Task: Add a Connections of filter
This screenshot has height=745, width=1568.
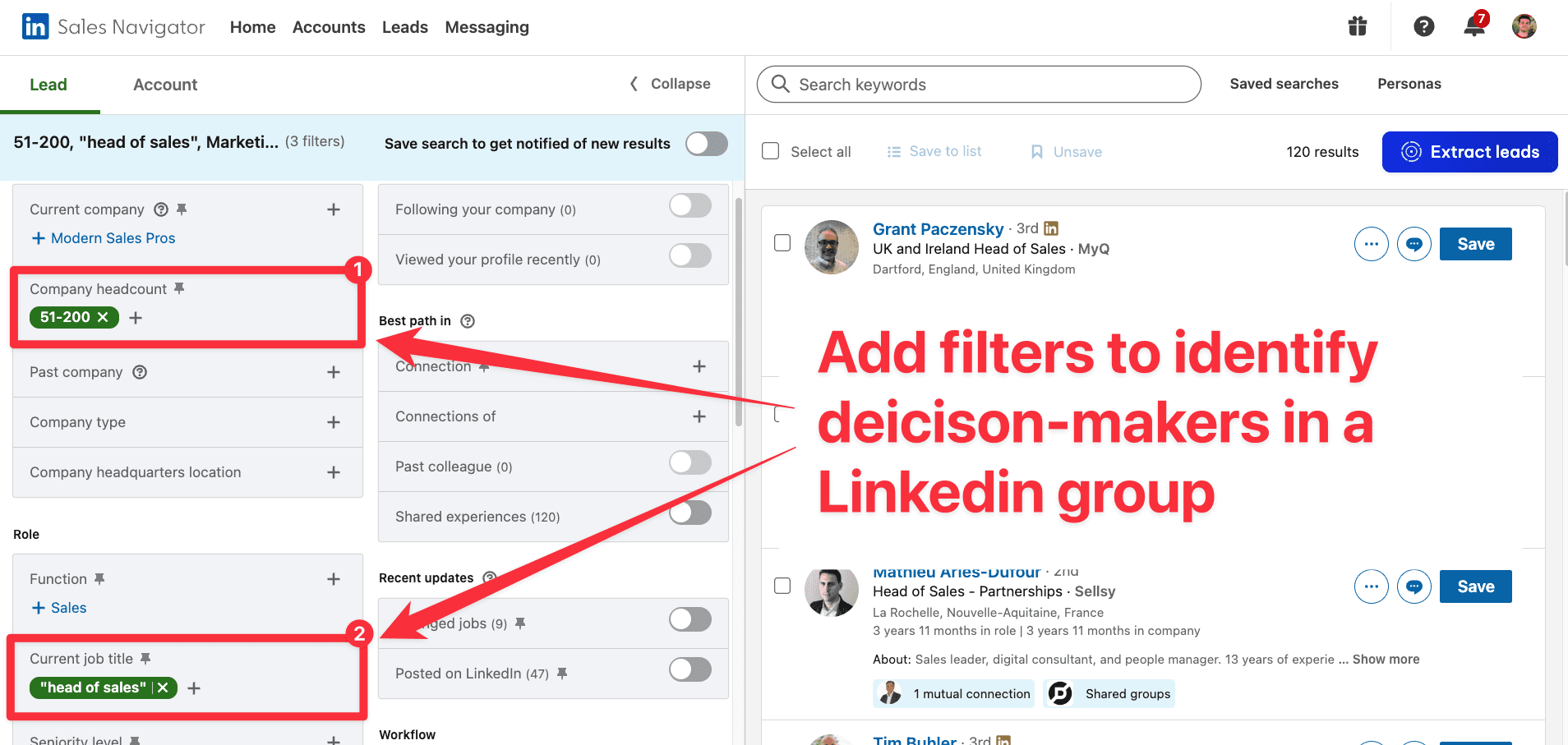Action: (x=699, y=416)
